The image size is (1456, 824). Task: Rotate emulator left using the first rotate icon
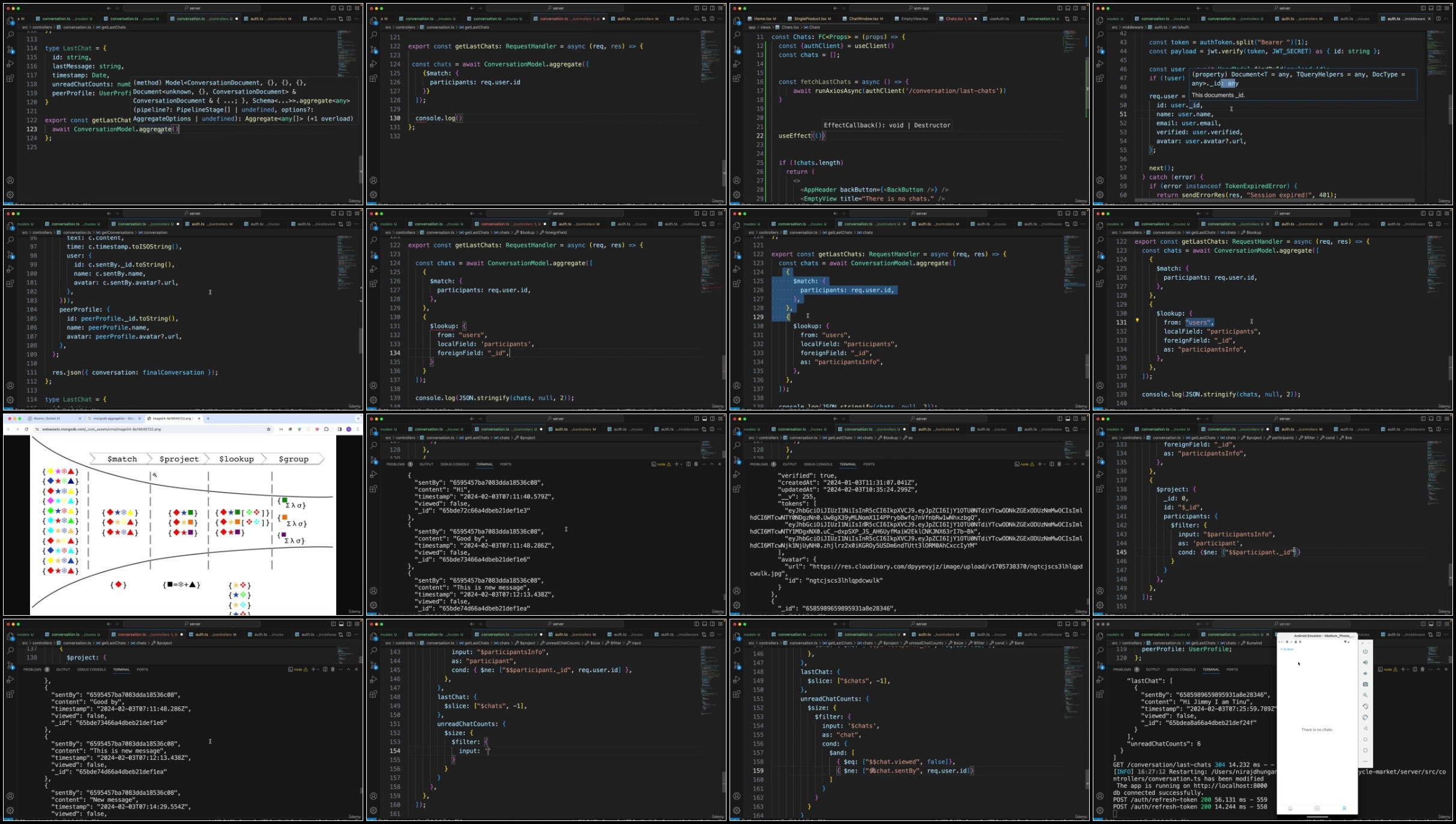[1365, 706]
